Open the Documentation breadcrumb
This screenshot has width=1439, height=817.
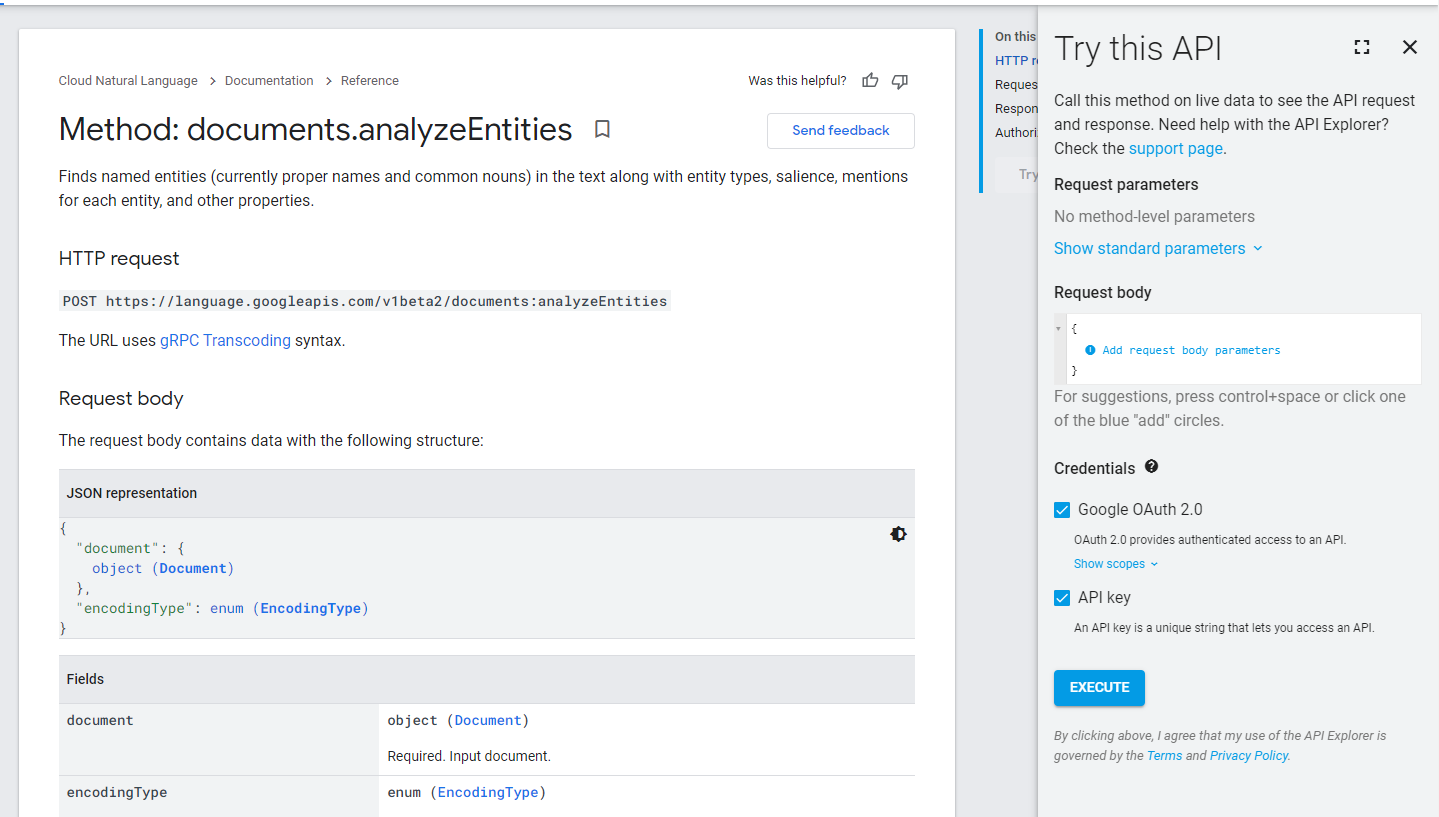(268, 80)
